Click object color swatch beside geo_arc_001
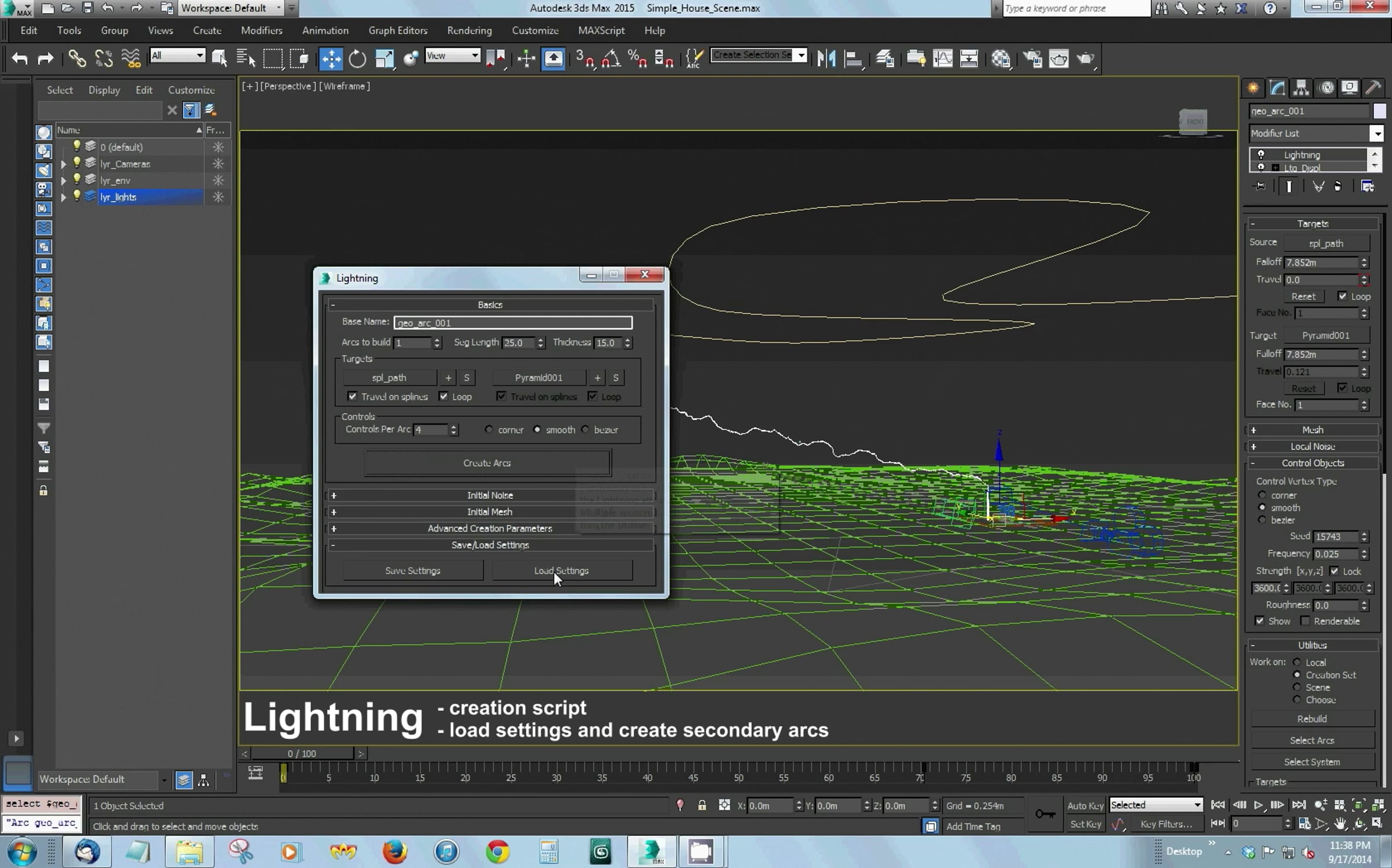This screenshot has height=868, width=1392. tap(1379, 111)
